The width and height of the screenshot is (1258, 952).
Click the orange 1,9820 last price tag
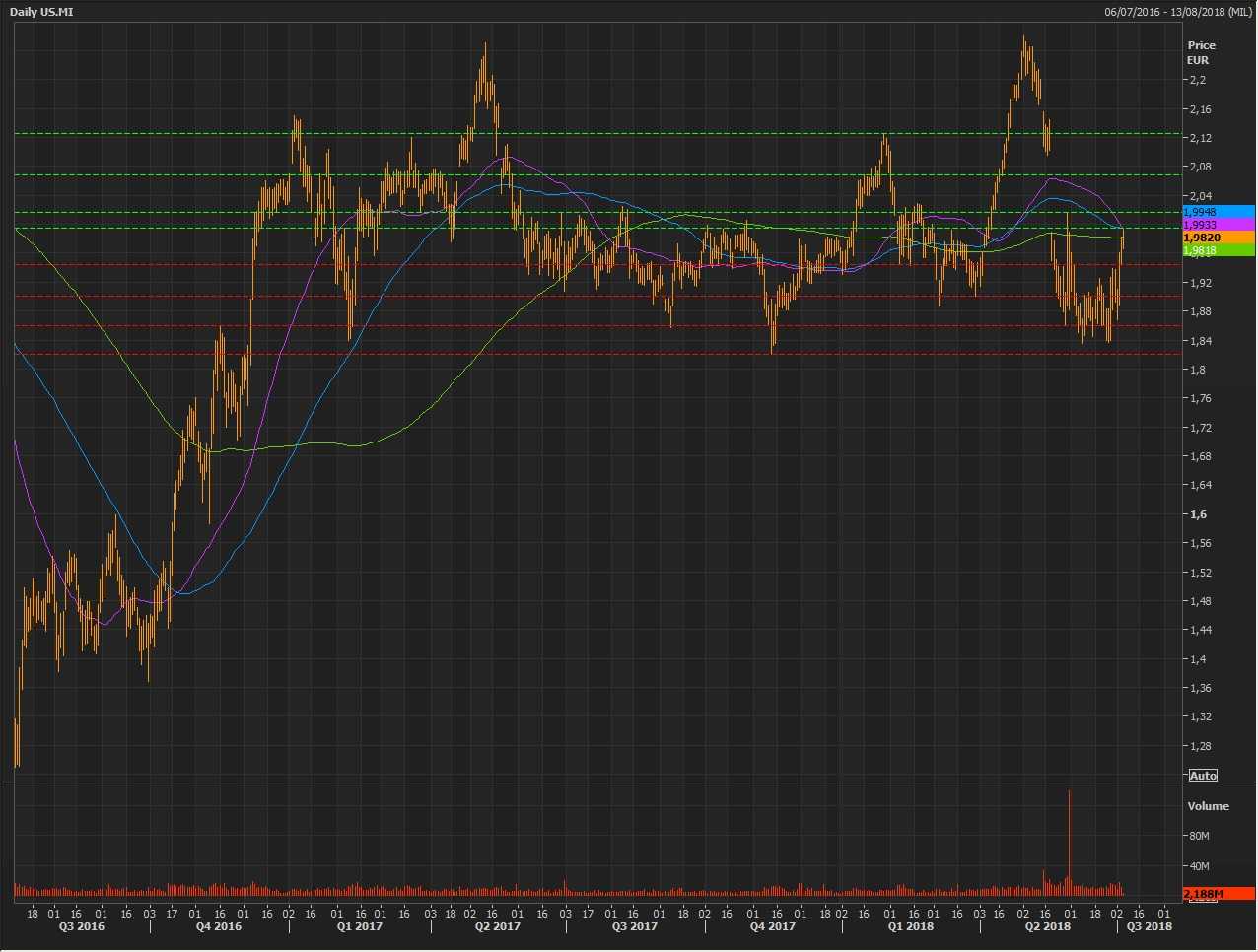(x=1218, y=238)
